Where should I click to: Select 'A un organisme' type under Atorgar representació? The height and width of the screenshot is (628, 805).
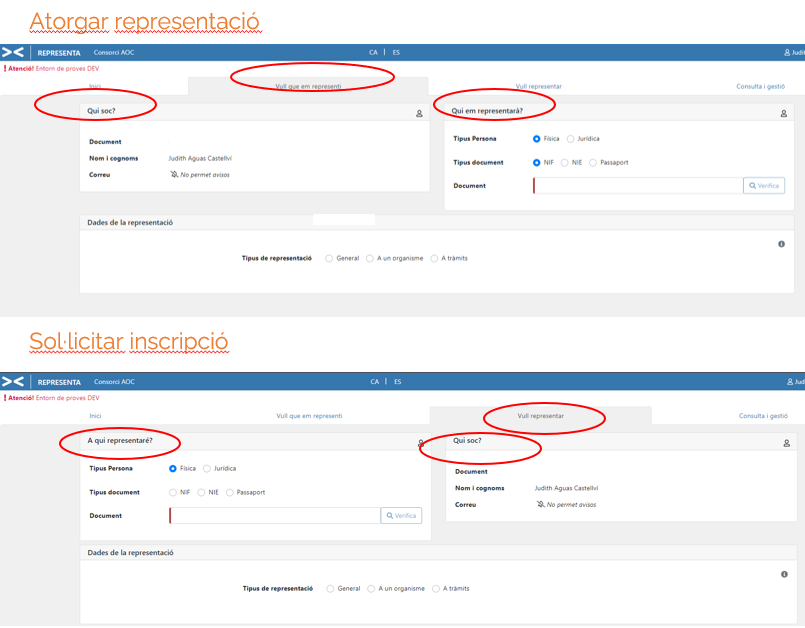tap(370, 258)
